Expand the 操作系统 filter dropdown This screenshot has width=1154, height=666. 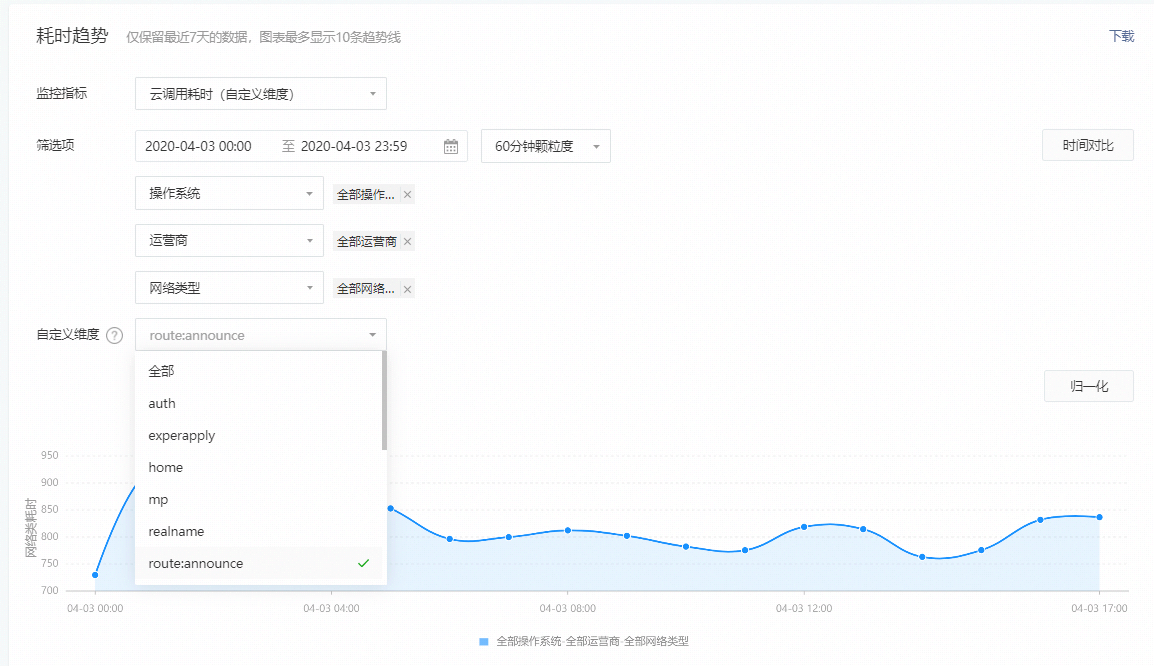[229, 193]
